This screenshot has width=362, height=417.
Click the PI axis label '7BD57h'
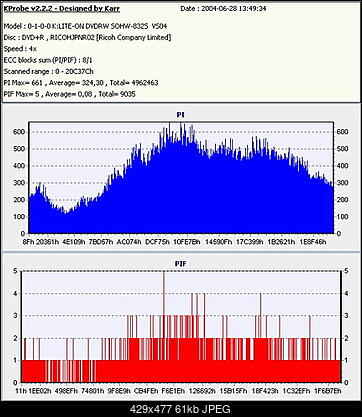click(101, 242)
